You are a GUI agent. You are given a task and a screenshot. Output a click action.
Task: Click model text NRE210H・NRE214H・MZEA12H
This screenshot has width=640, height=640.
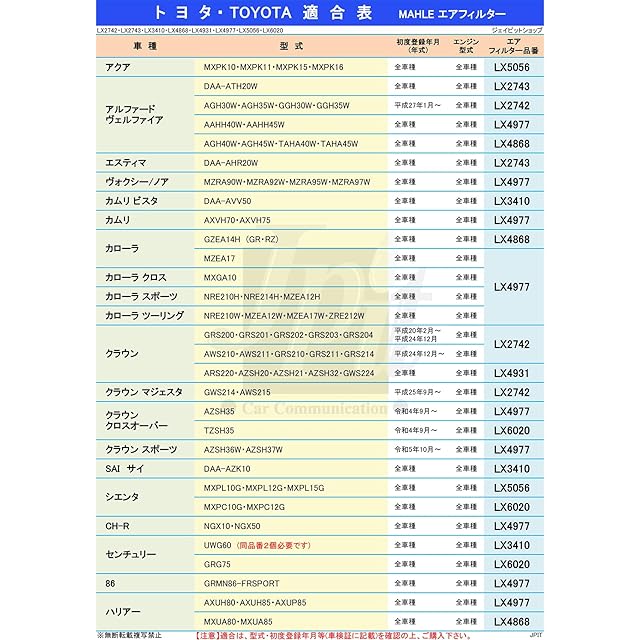(x=262, y=297)
